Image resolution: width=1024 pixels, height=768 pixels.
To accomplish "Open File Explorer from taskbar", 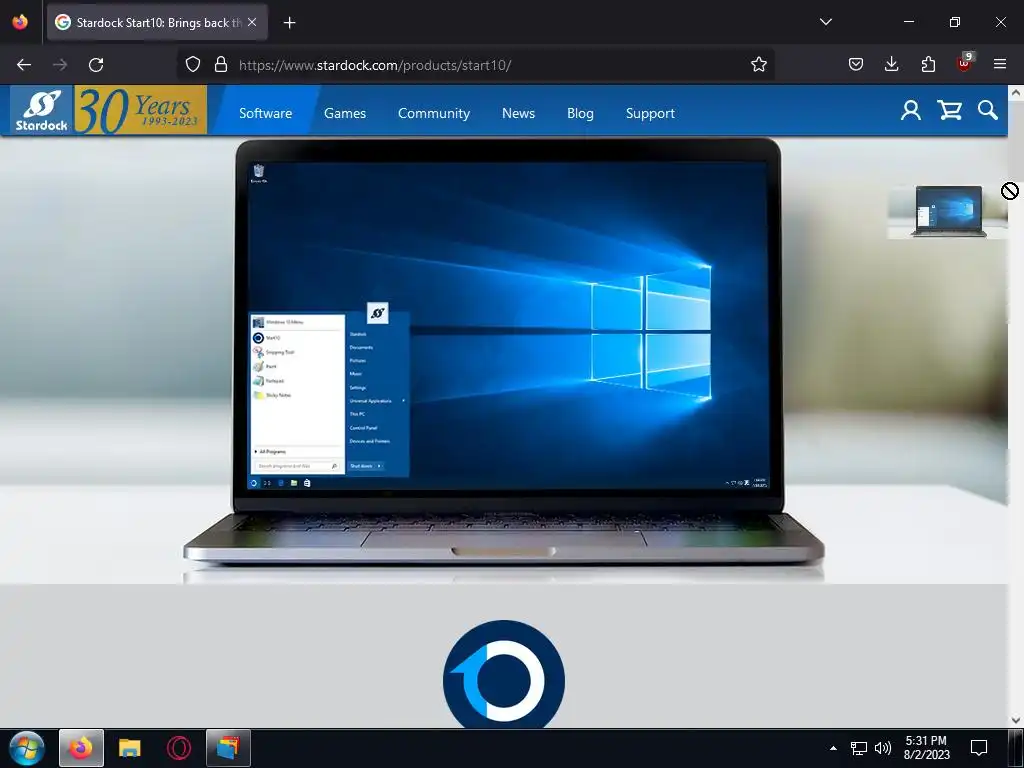I will 130,748.
